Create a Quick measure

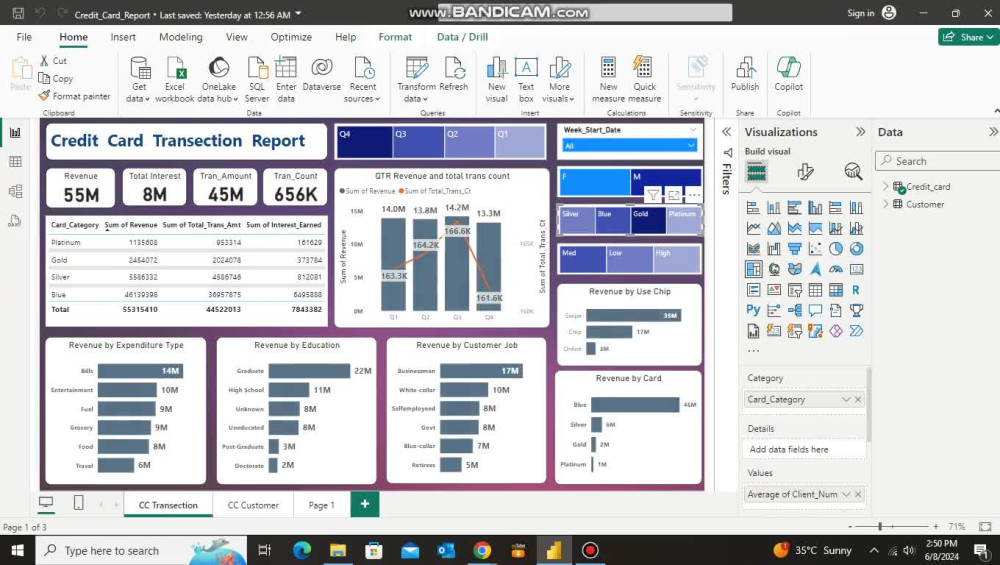click(644, 79)
